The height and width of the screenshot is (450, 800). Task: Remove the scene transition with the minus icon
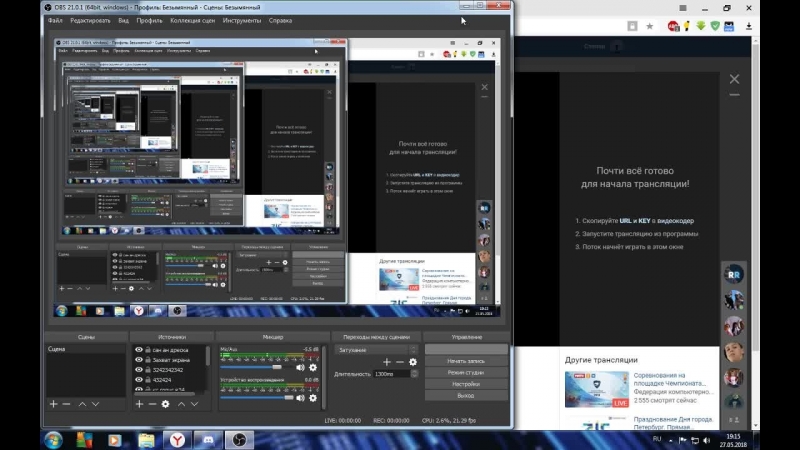point(399,362)
